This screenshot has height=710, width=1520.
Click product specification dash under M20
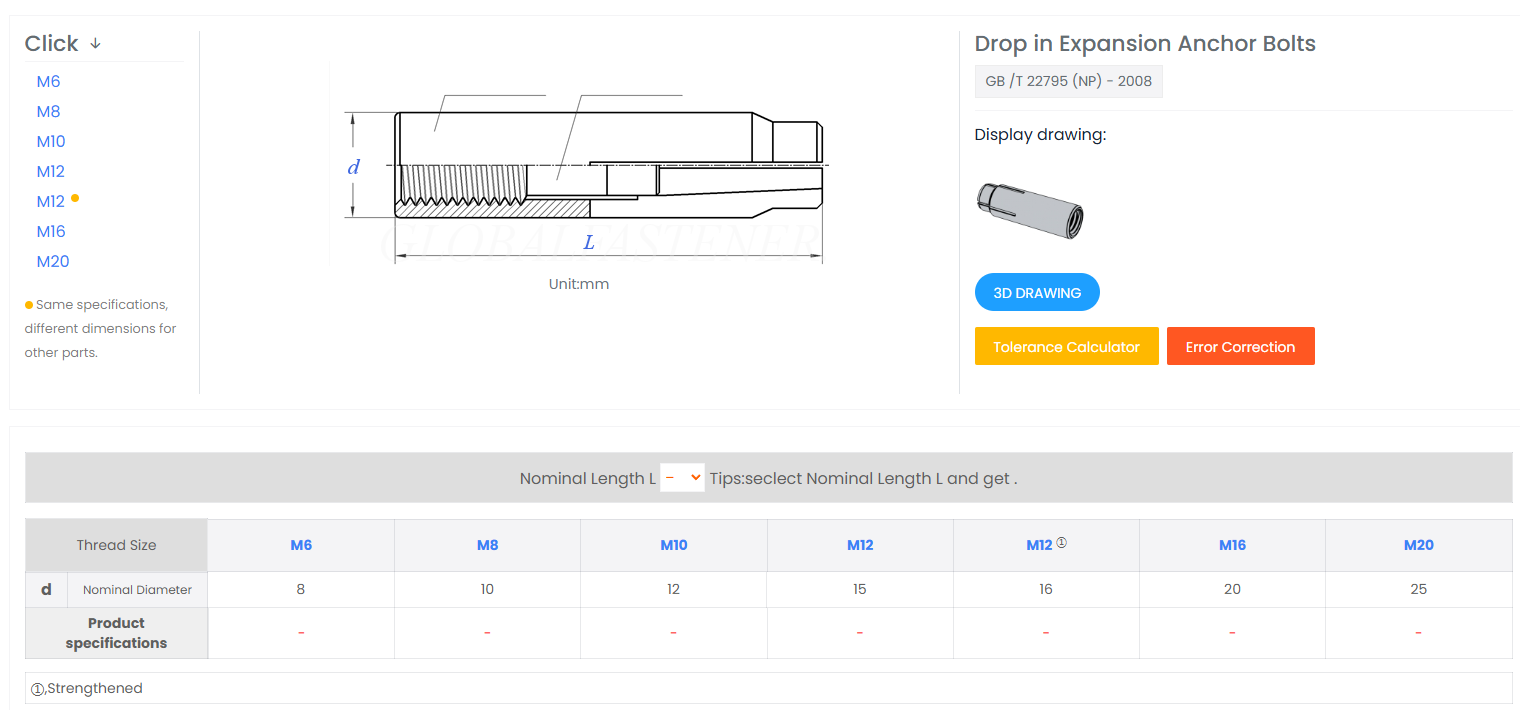tap(1418, 633)
